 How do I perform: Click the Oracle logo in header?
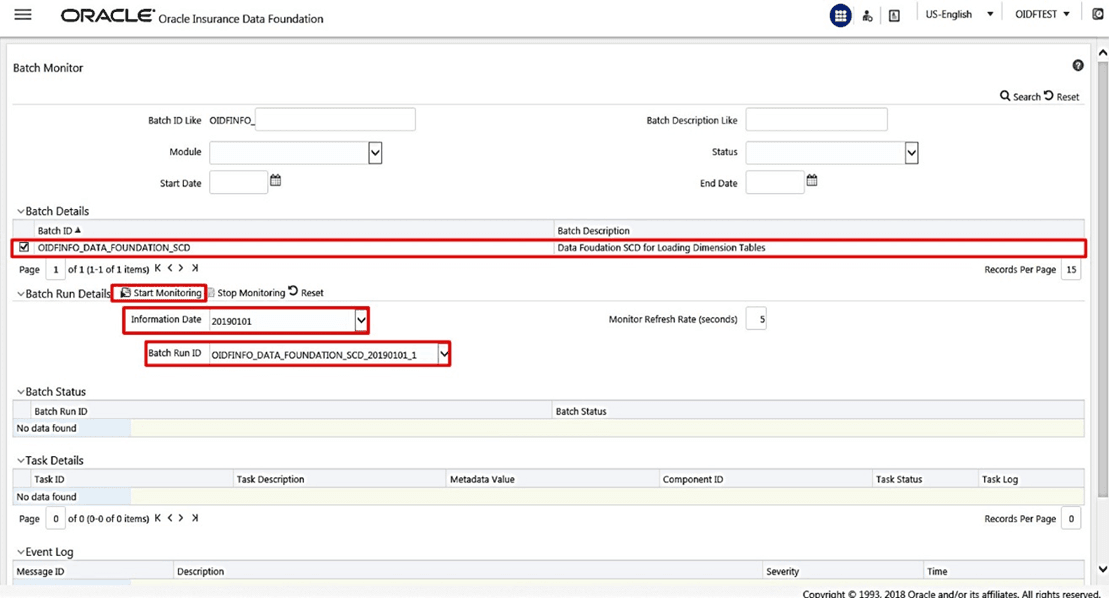pos(108,16)
